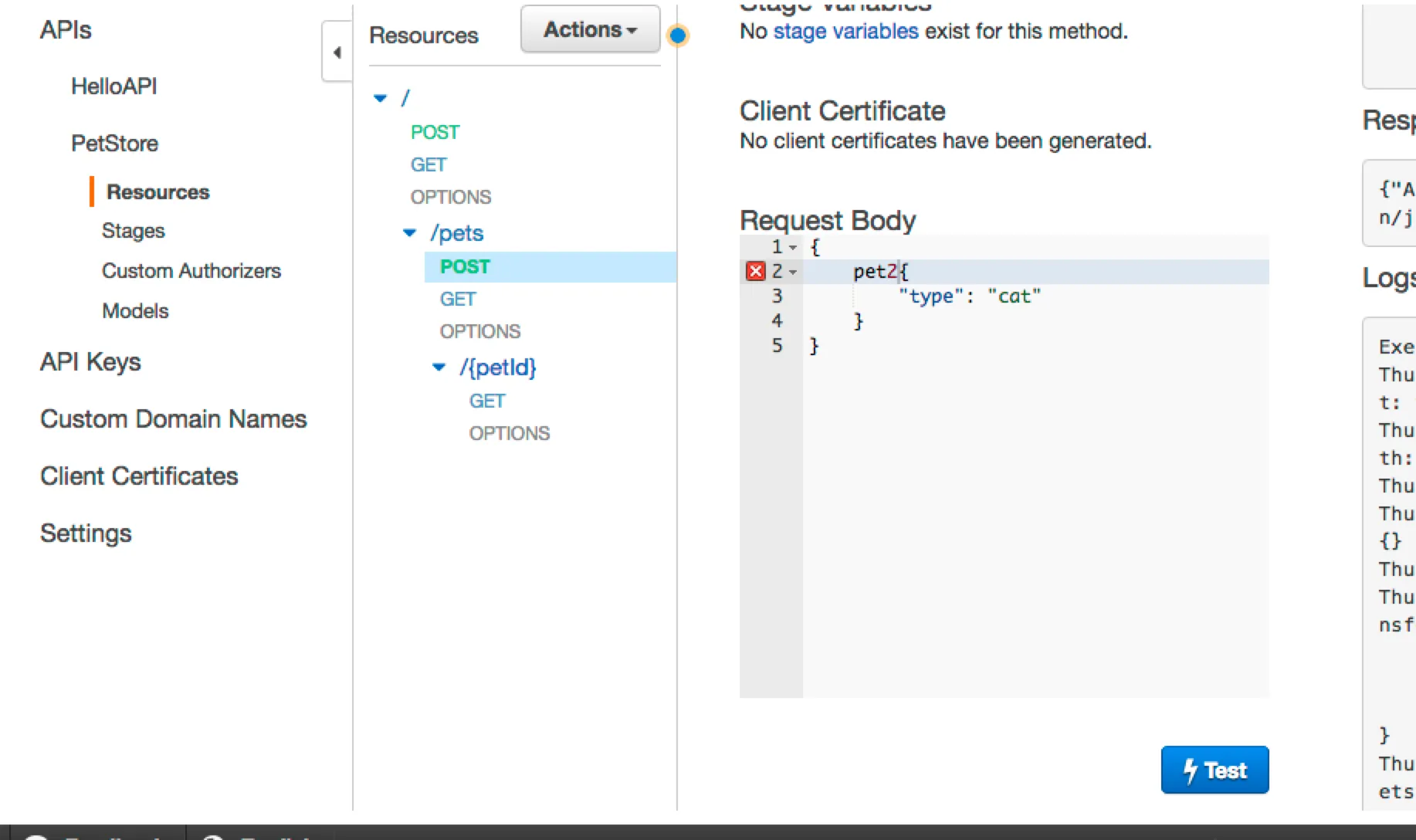Collapse the /{petId} resource node
The image size is (1416, 840).
tap(439, 367)
